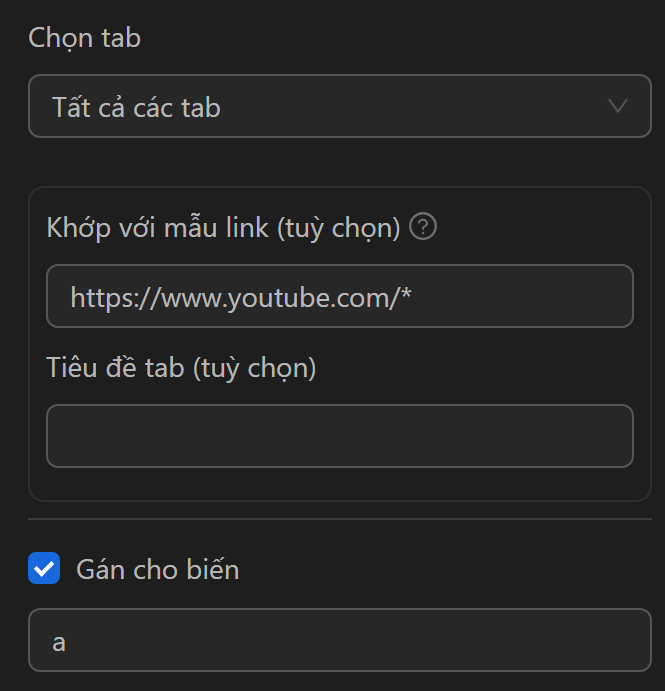Click the "Khớp với mẫu link (tuỳ chọn)" label

coord(223,228)
